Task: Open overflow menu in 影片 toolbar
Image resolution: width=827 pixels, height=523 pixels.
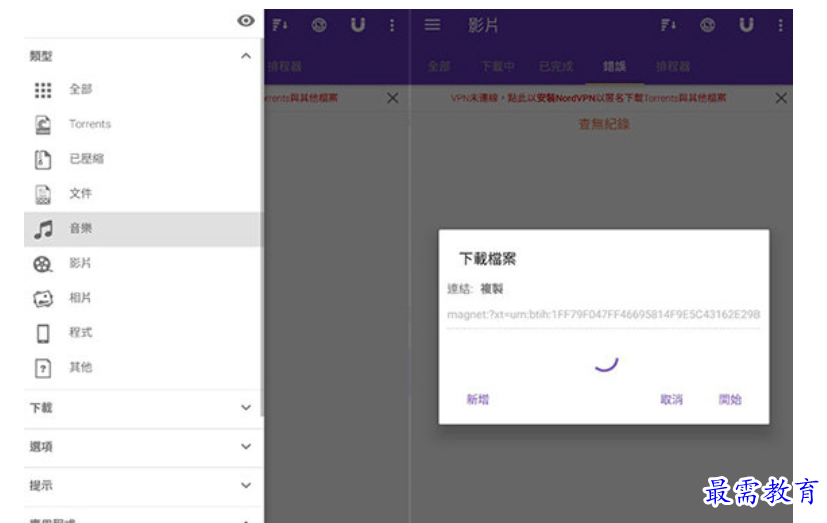Action: click(781, 25)
